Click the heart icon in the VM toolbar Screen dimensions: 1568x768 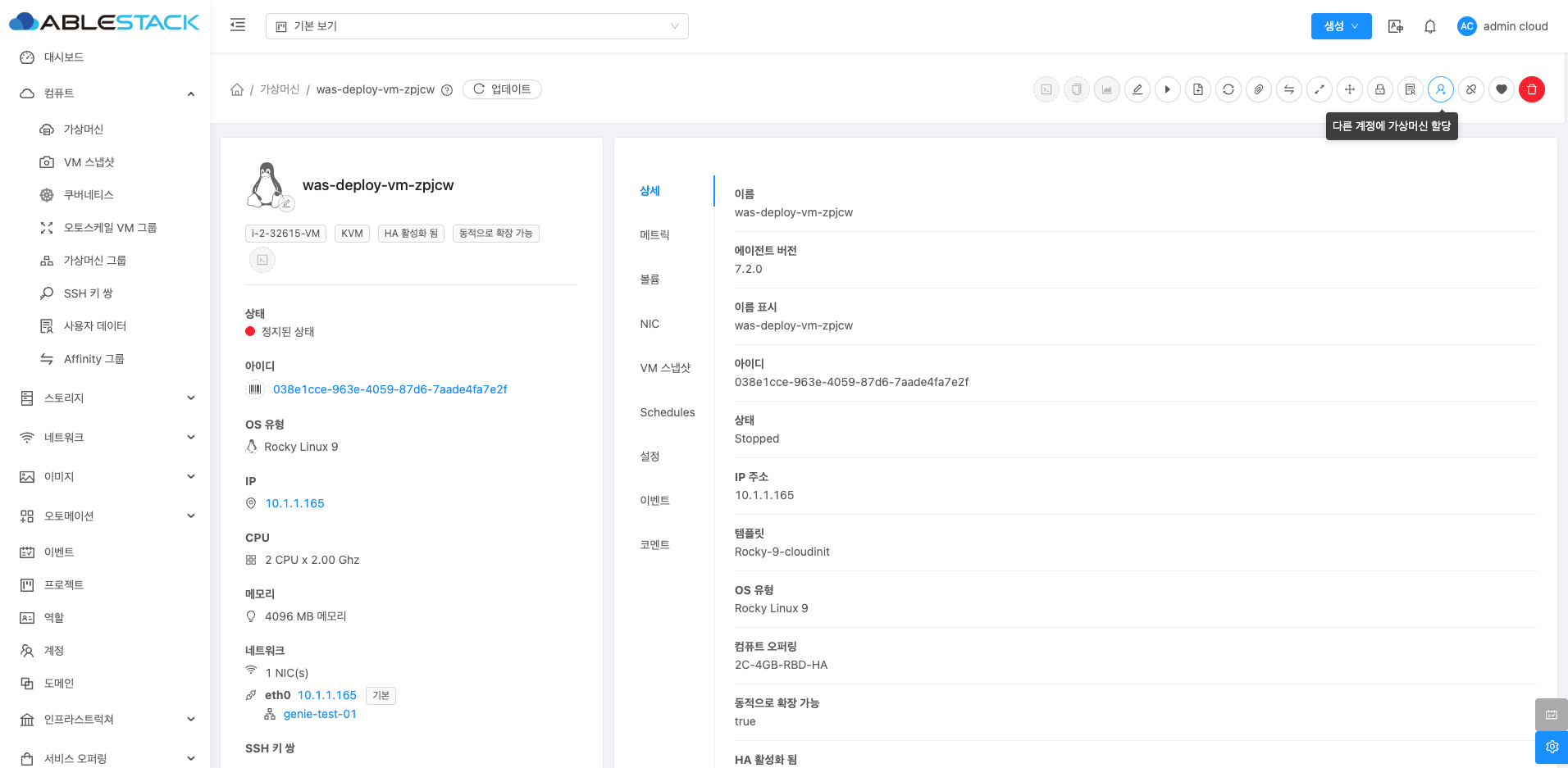tap(1501, 89)
